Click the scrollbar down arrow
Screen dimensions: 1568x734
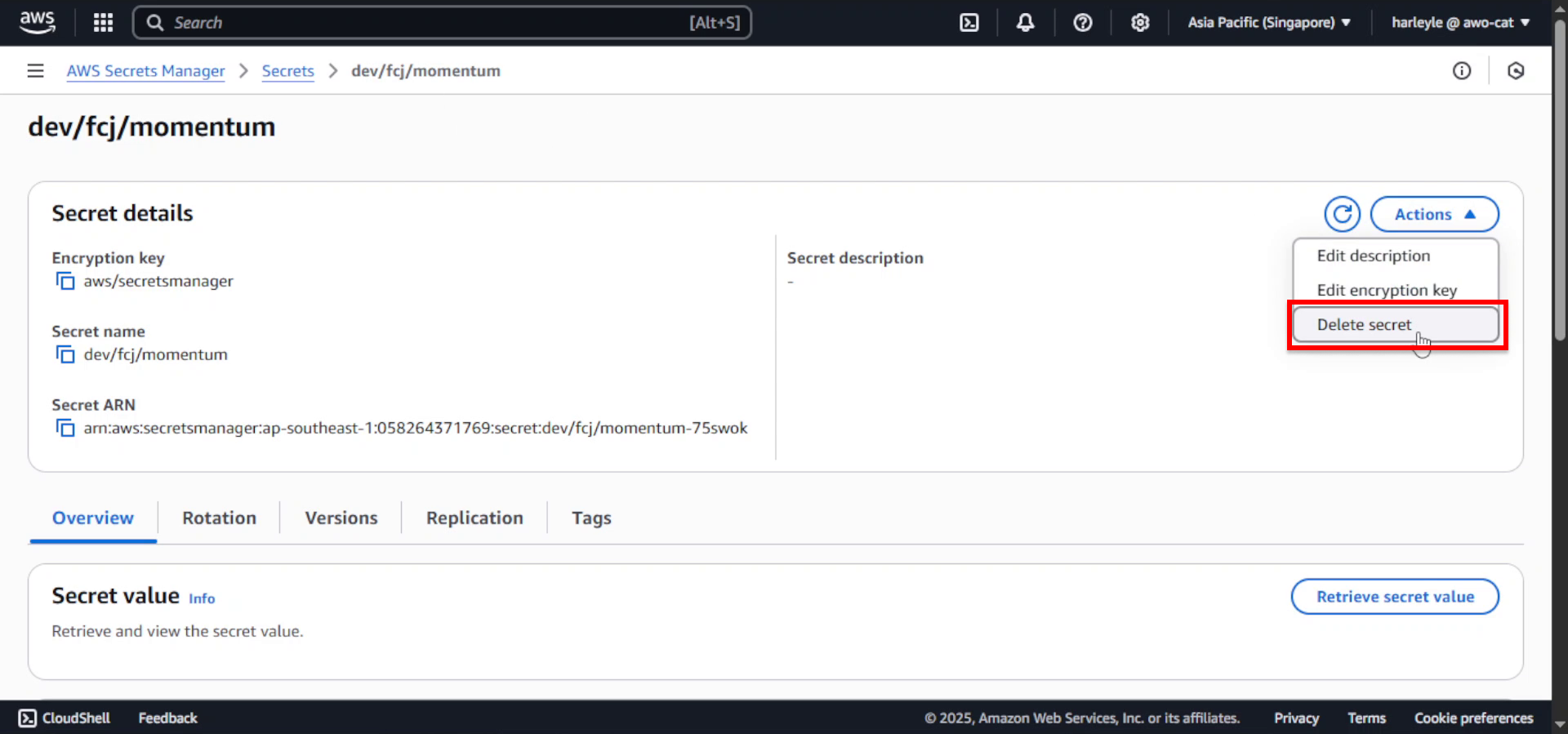pyautogui.click(x=1560, y=724)
